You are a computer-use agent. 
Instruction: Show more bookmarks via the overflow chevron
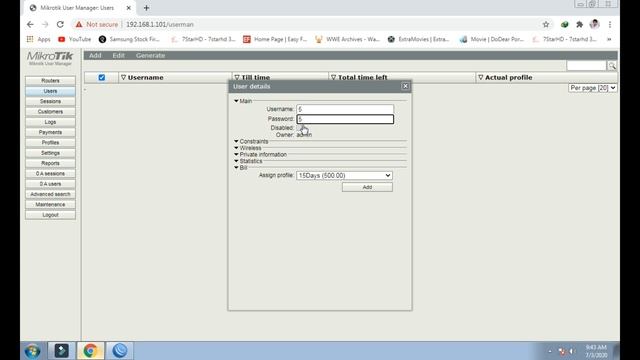609,39
